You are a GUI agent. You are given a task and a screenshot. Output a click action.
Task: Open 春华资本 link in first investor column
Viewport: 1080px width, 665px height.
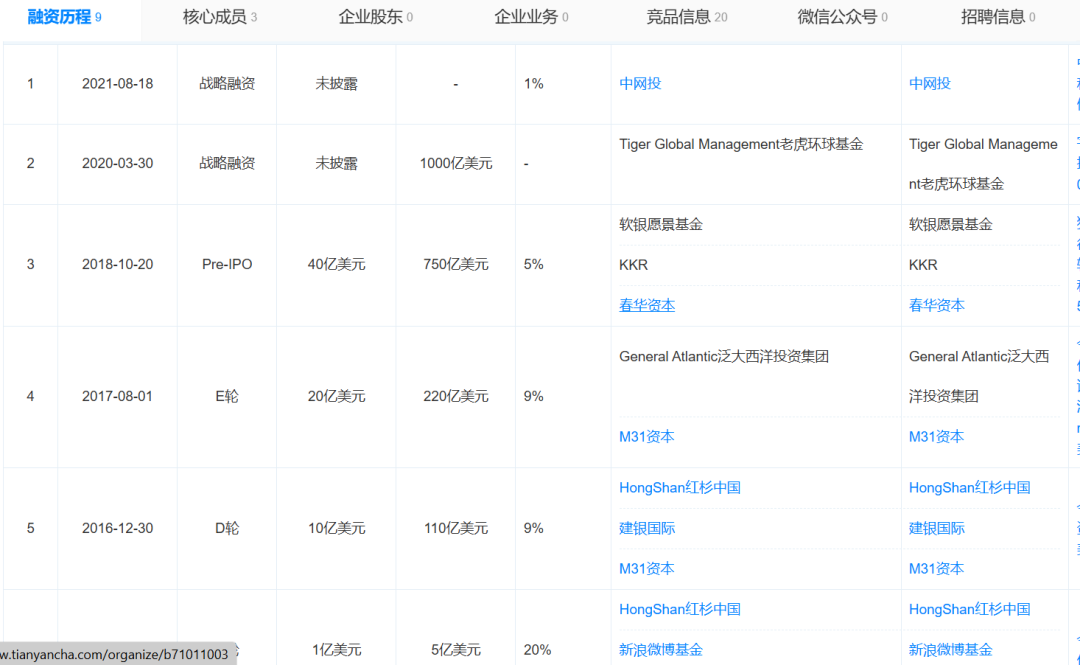(x=647, y=305)
